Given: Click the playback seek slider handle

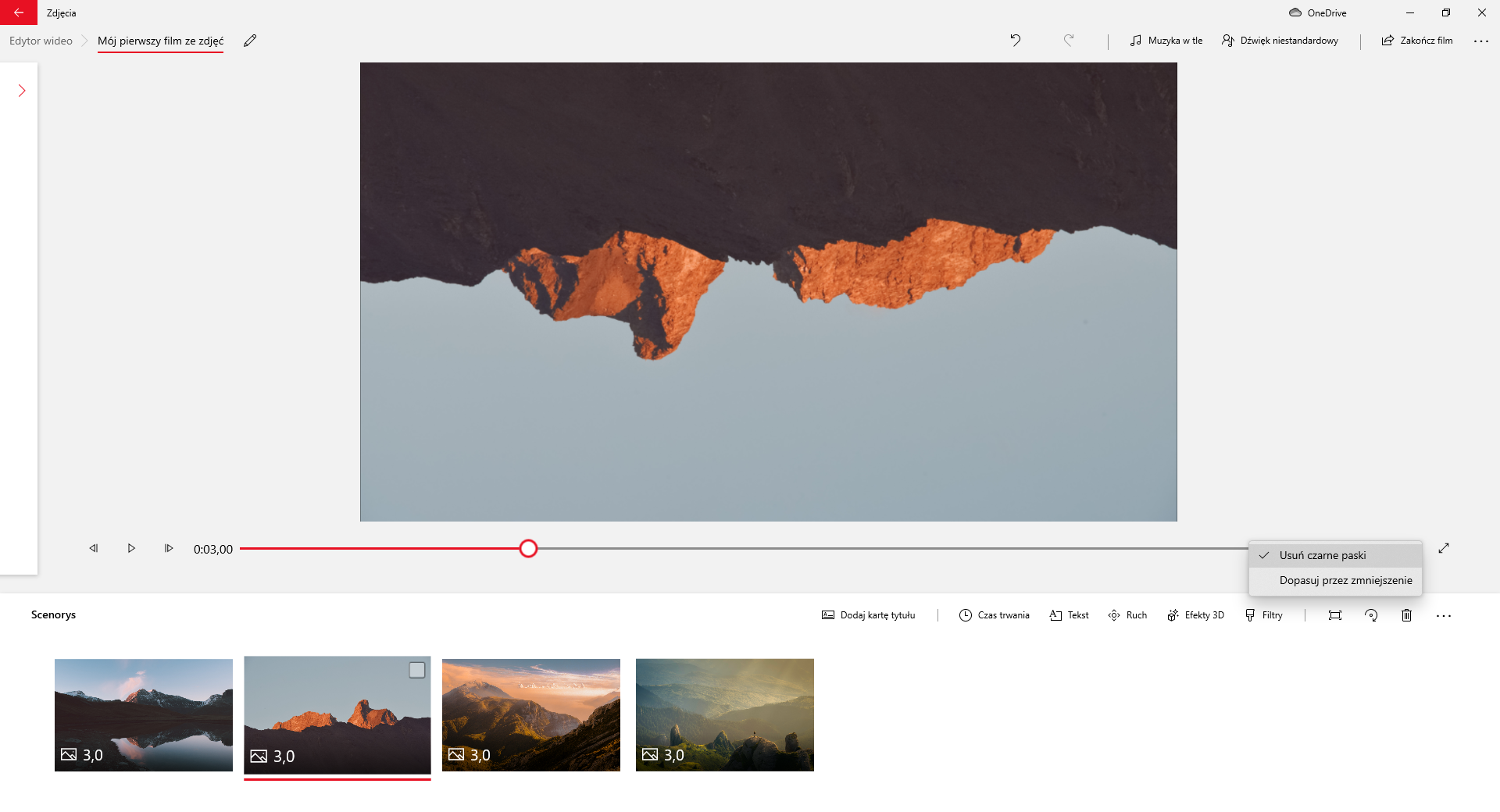Looking at the screenshot, I should pos(528,549).
